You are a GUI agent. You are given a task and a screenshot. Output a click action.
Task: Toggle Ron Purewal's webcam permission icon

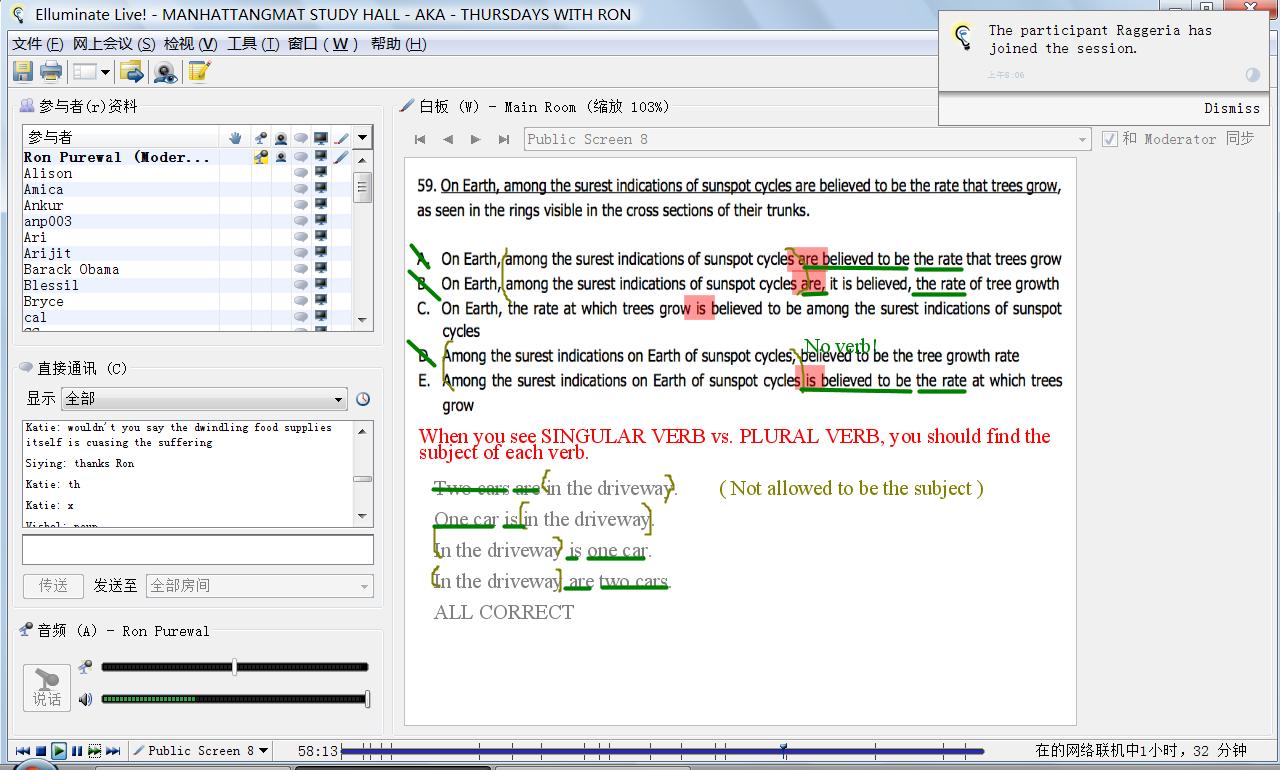coord(281,157)
